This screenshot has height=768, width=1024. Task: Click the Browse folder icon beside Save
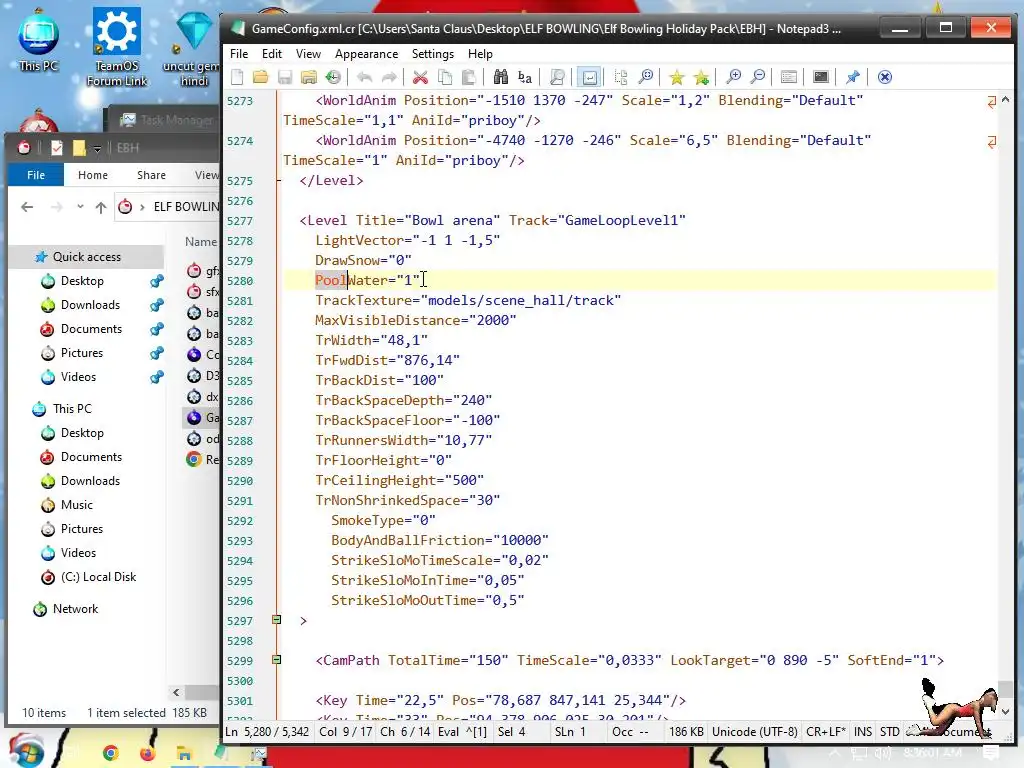[309, 77]
